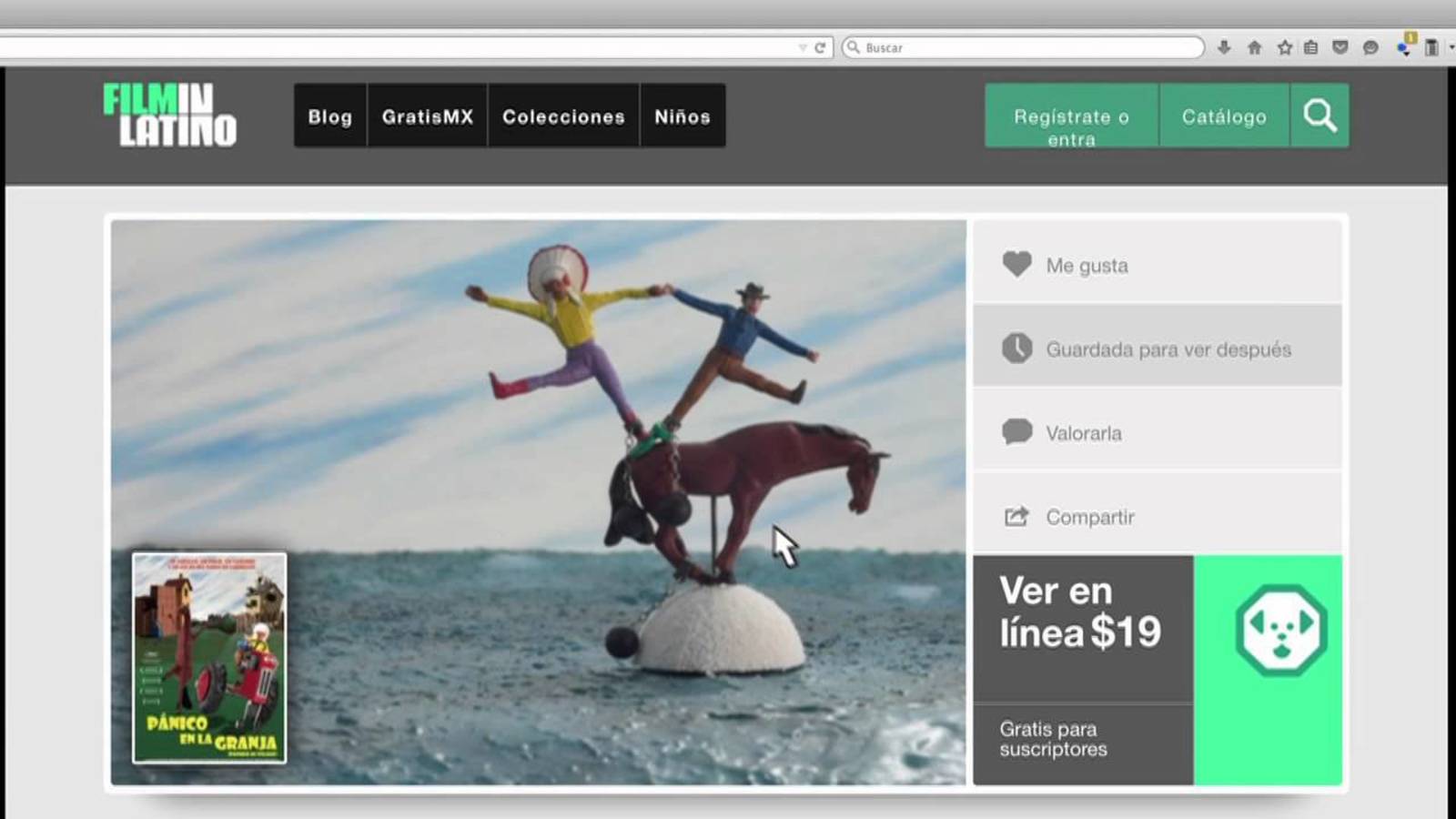Click the speech bubble Valorarla icon
Viewport: 1456px width, 819px height.
[1016, 431]
